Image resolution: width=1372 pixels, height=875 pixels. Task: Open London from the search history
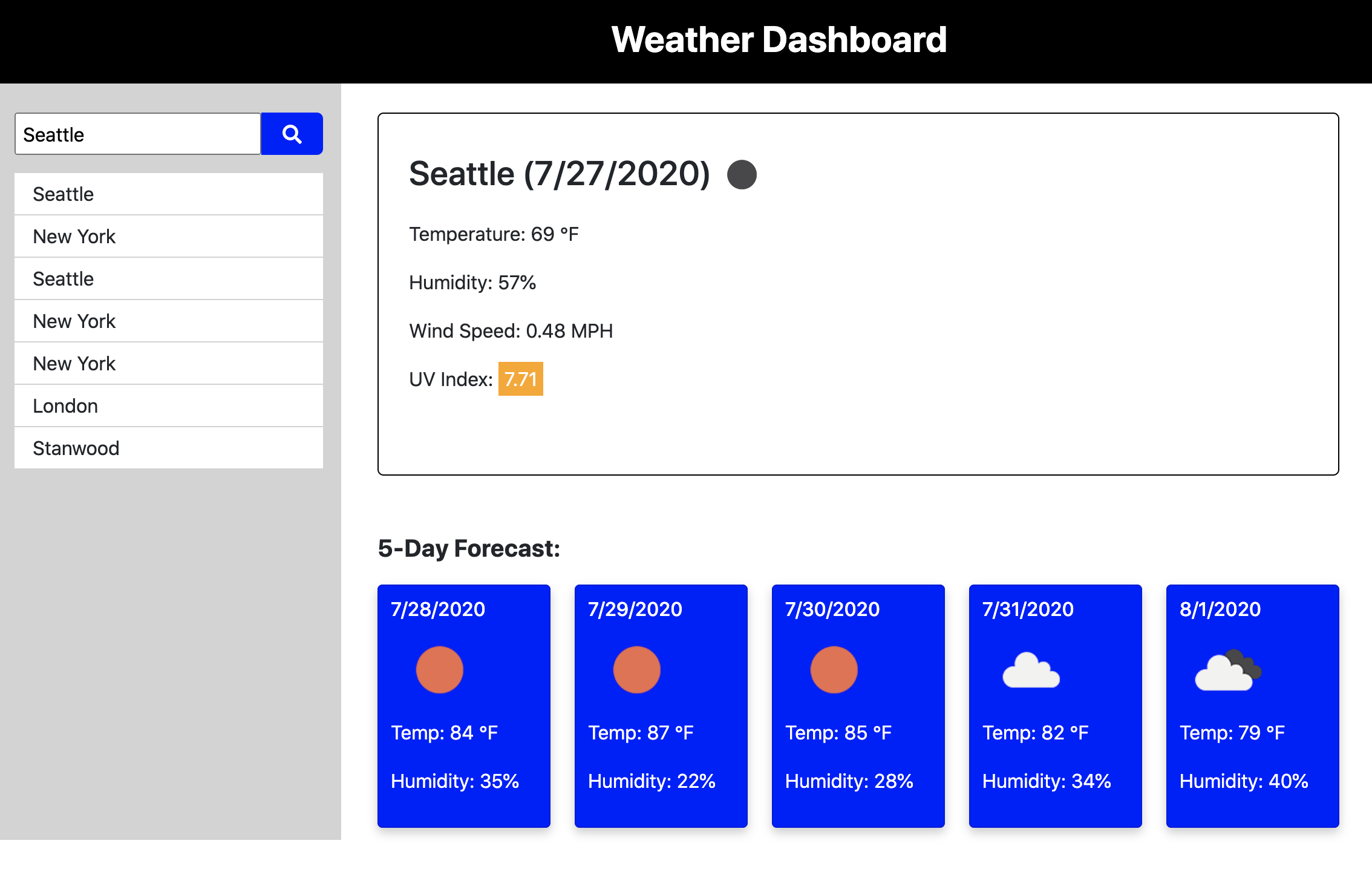click(x=168, y=406)
